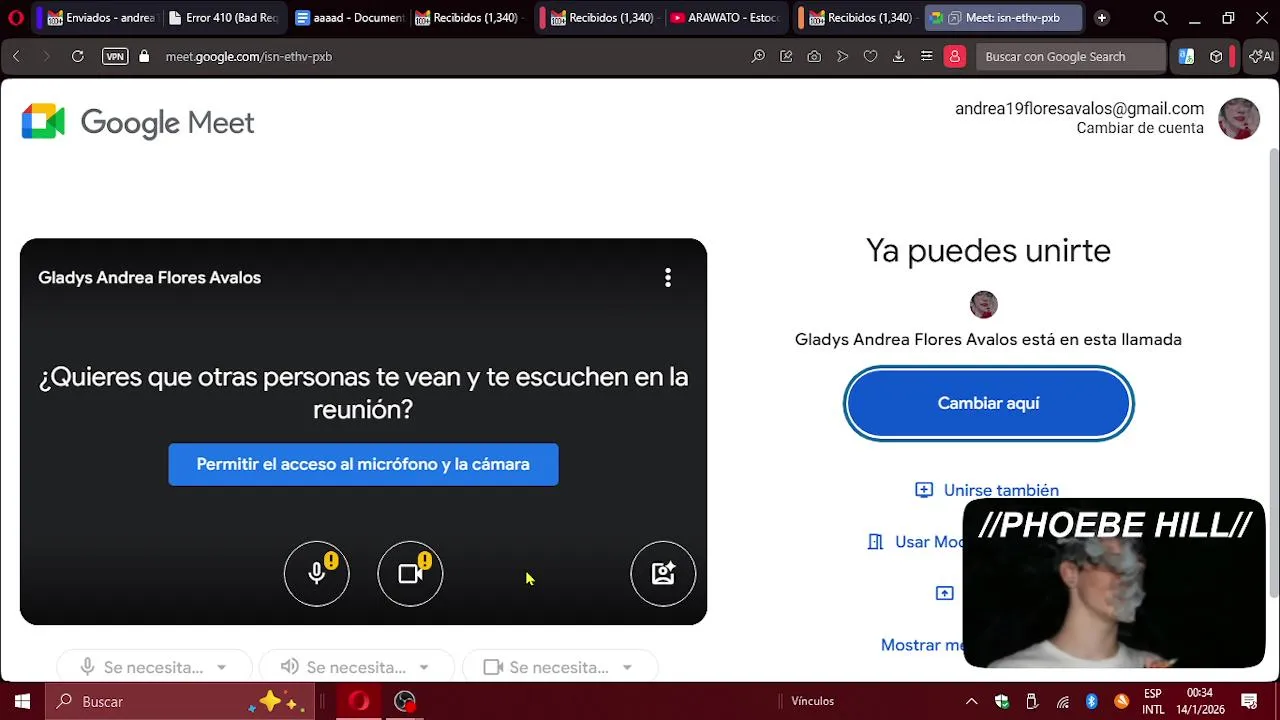
Task: Open the Windows Security shield tray icon
Action: [1002, 701]
